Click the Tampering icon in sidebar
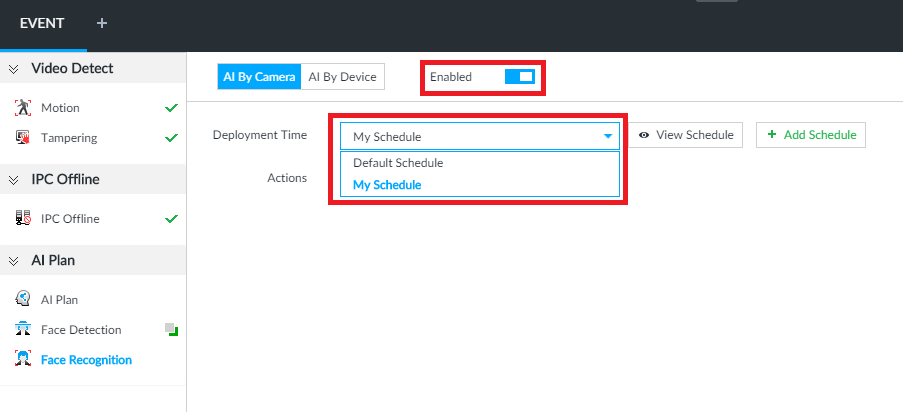The height and width of the screenshot is (412, 903). tap(24, 137)
